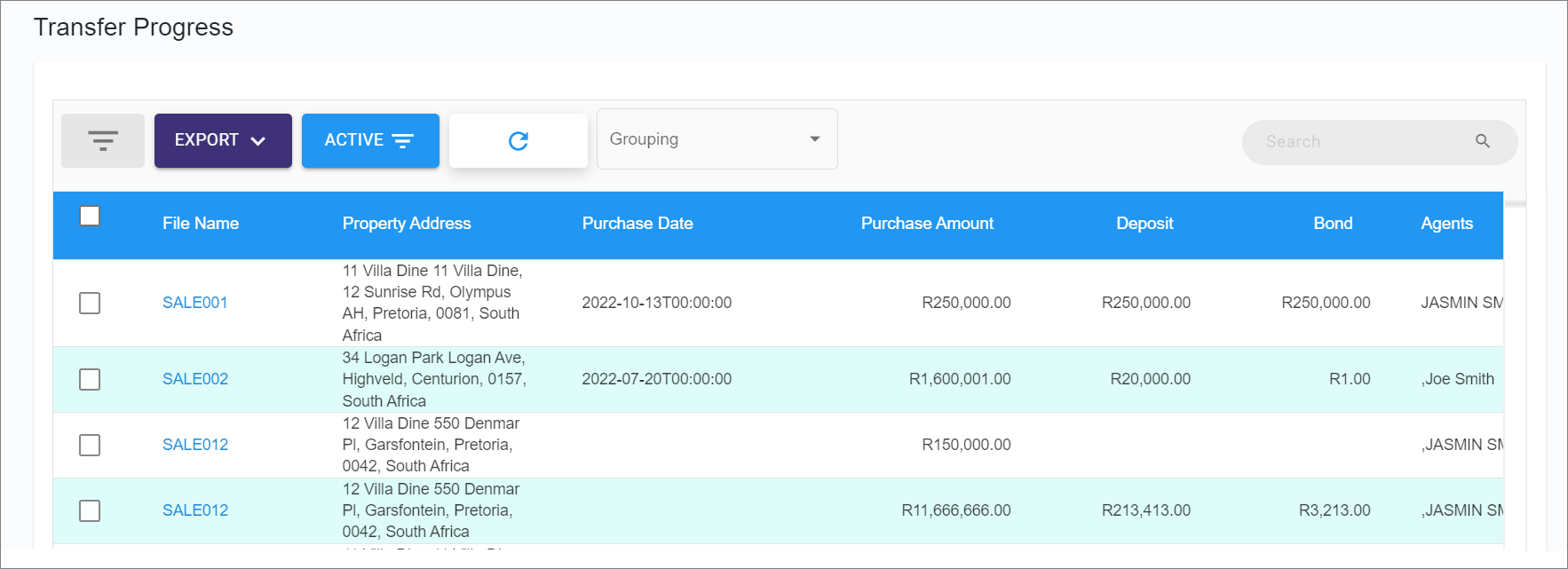Expand the Grouping combo box
The width and height of the screenshot is (1568, 569).
(717, 139)
